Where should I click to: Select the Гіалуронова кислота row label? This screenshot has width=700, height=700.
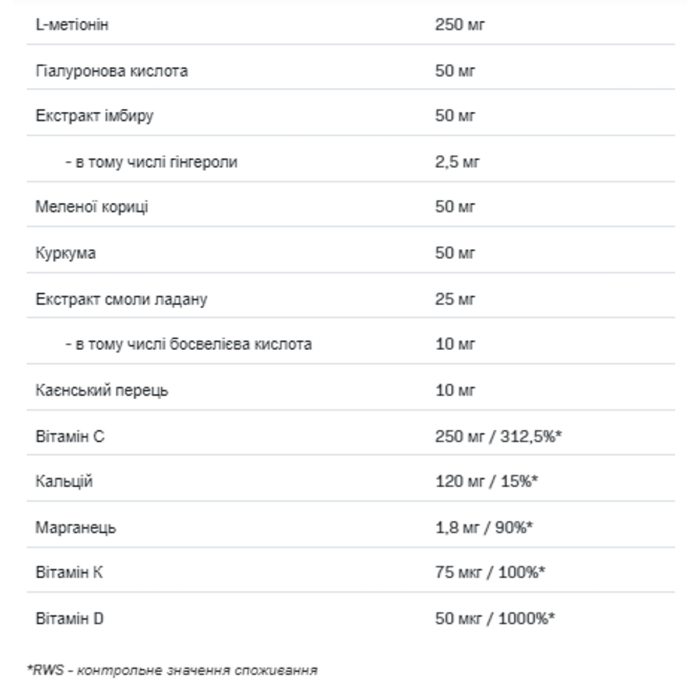click(x=112, y=71)
